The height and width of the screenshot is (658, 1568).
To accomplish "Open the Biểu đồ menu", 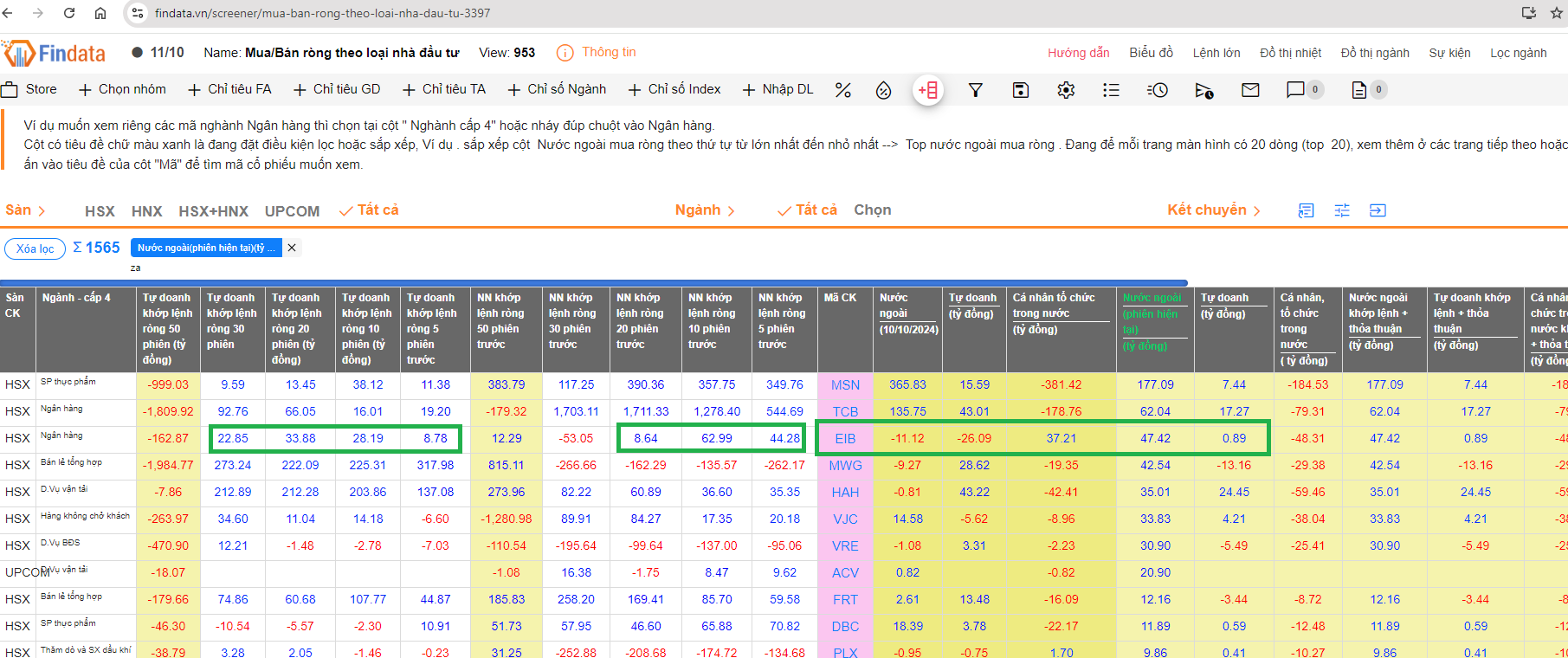I will pos(1151,53).
